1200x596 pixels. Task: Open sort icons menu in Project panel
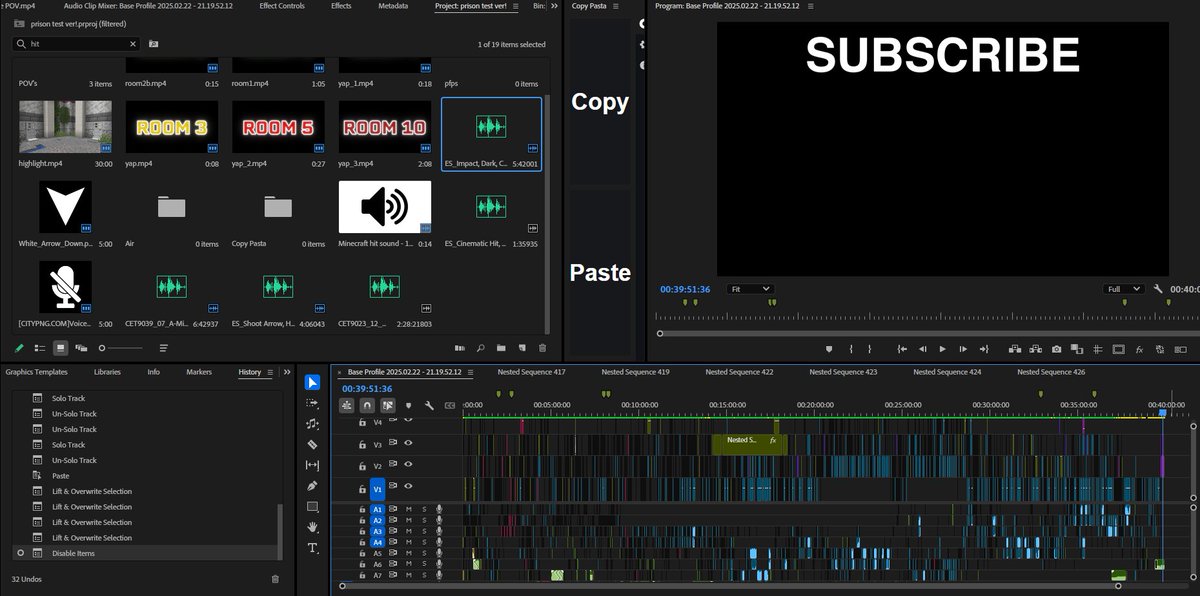164,348
